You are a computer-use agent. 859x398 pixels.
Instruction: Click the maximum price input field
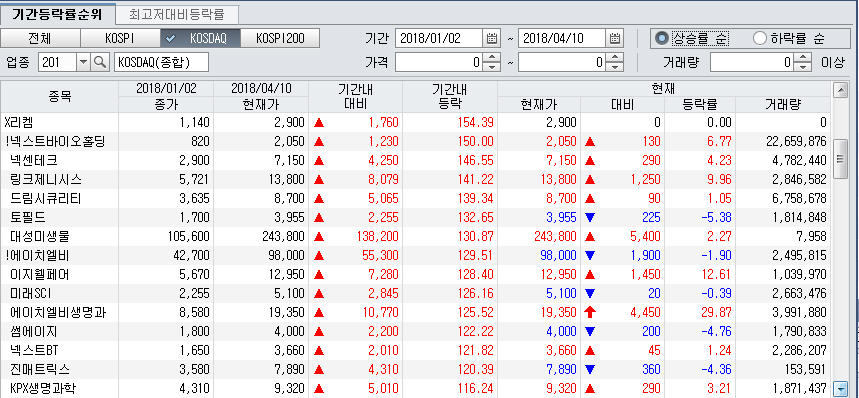click(x=563, y=62)
